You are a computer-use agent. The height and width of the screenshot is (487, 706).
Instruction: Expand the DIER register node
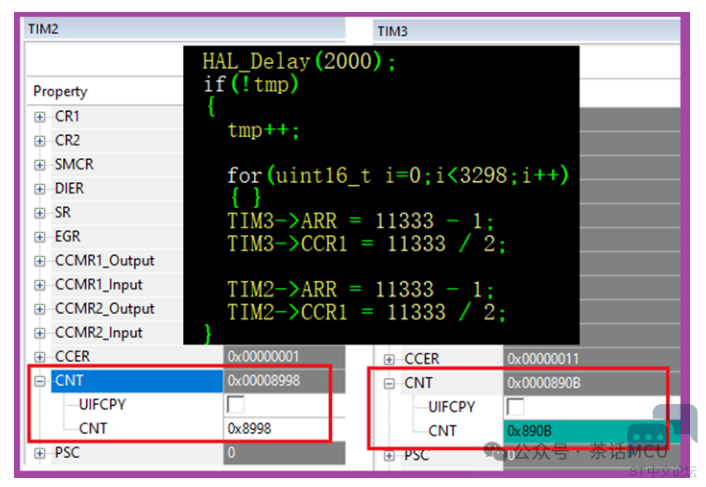point(40,189)
